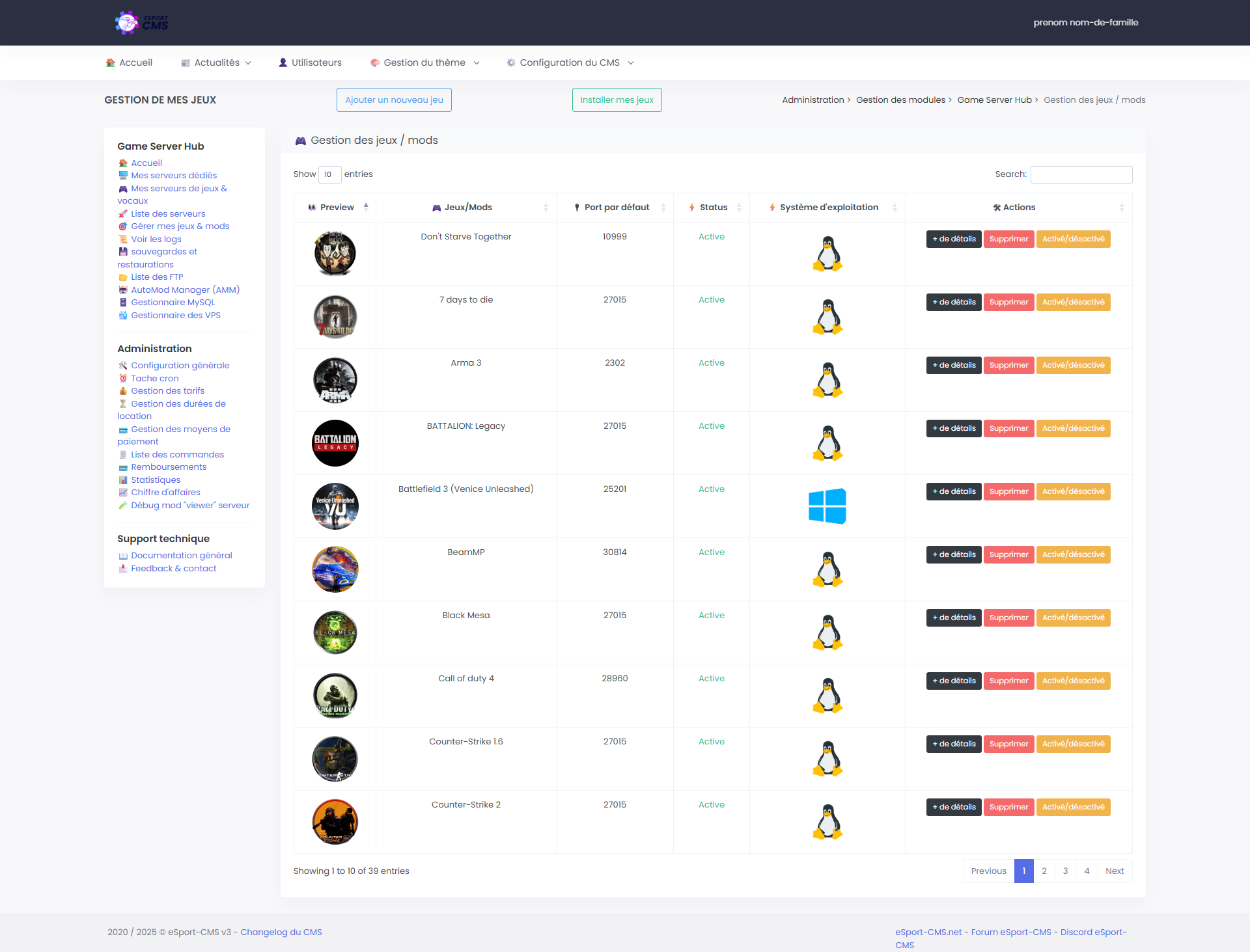Sort table by Status column
The image size is (1250, 952).
pyautogui.click(x=712, y=208)
